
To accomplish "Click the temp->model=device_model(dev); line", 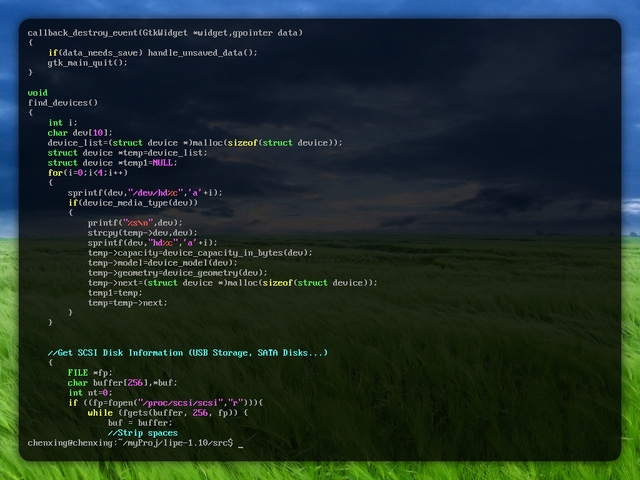I will 162,263.
